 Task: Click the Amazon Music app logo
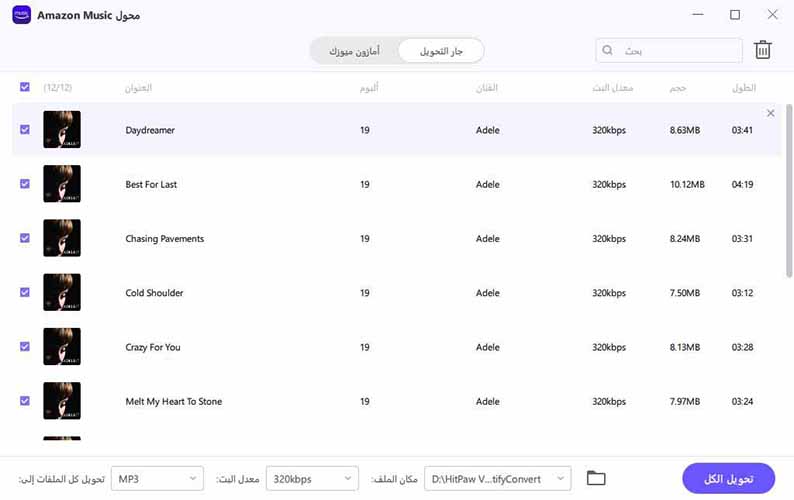(21, 15)
